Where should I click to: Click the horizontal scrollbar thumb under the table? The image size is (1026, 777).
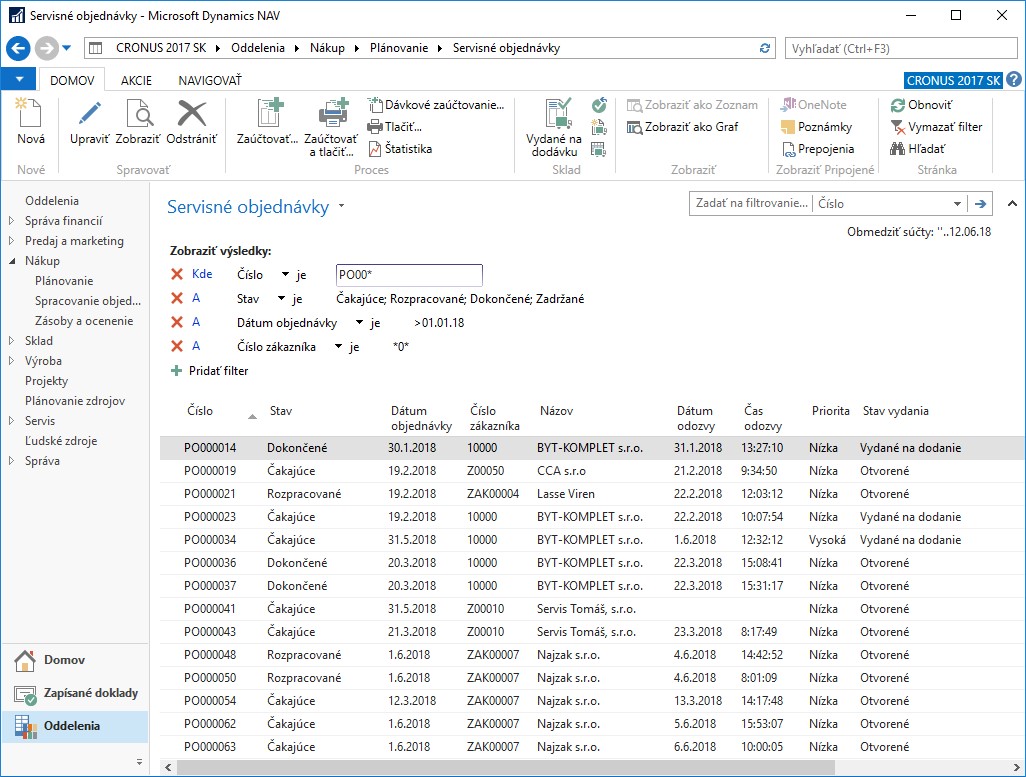pos(505,767)
